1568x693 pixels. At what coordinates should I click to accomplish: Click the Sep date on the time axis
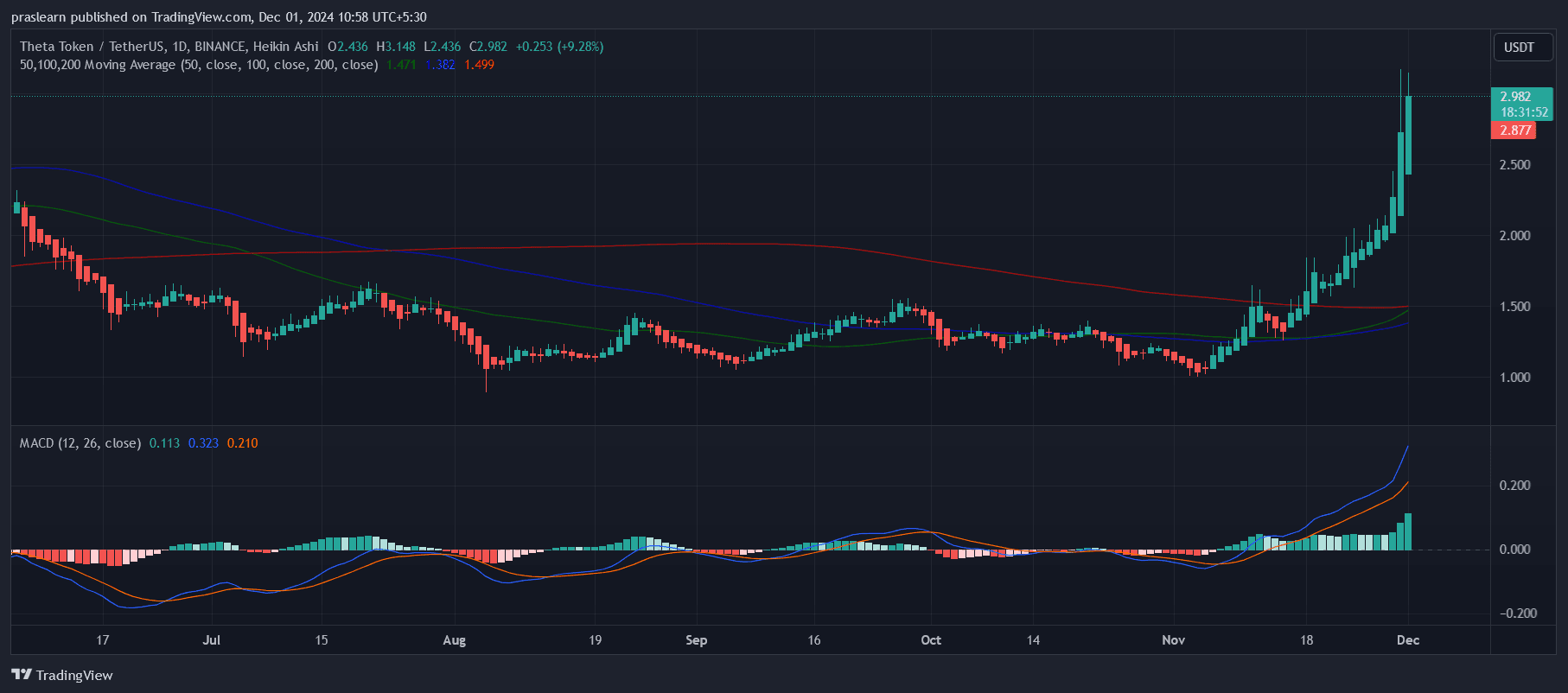click(696, 640)
